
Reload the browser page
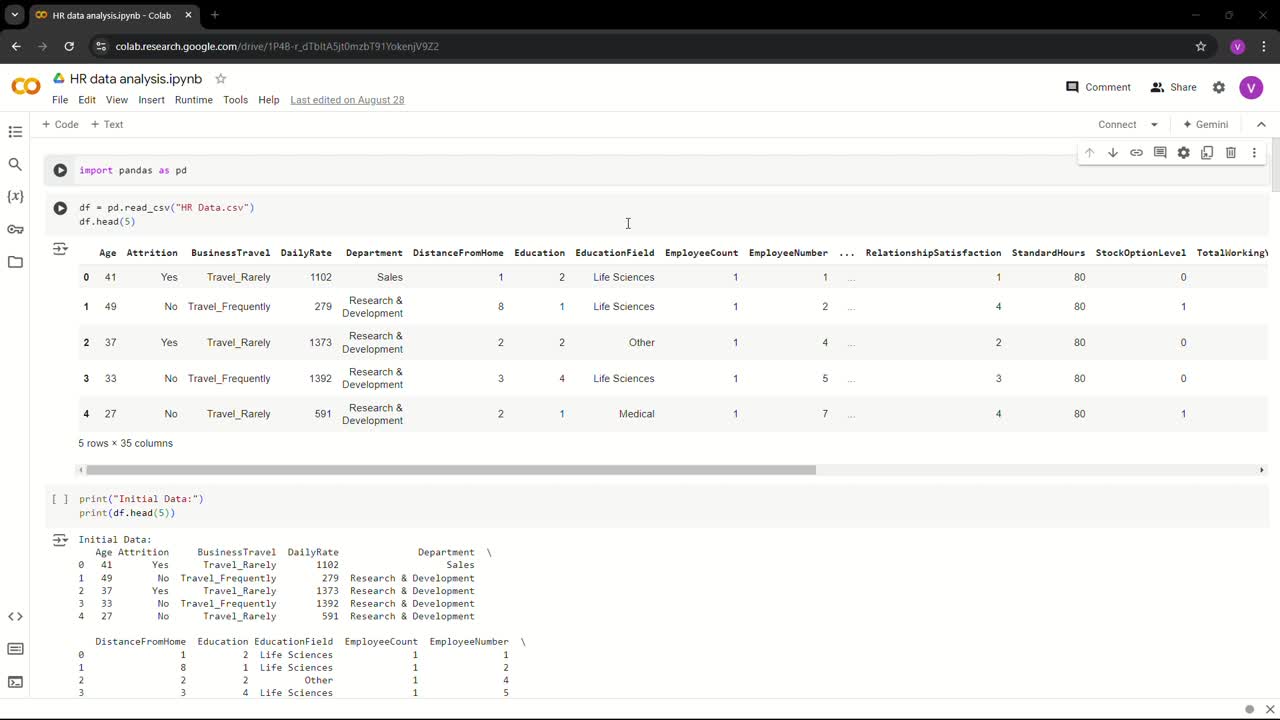pyautogui.click(x=69, y=46)
